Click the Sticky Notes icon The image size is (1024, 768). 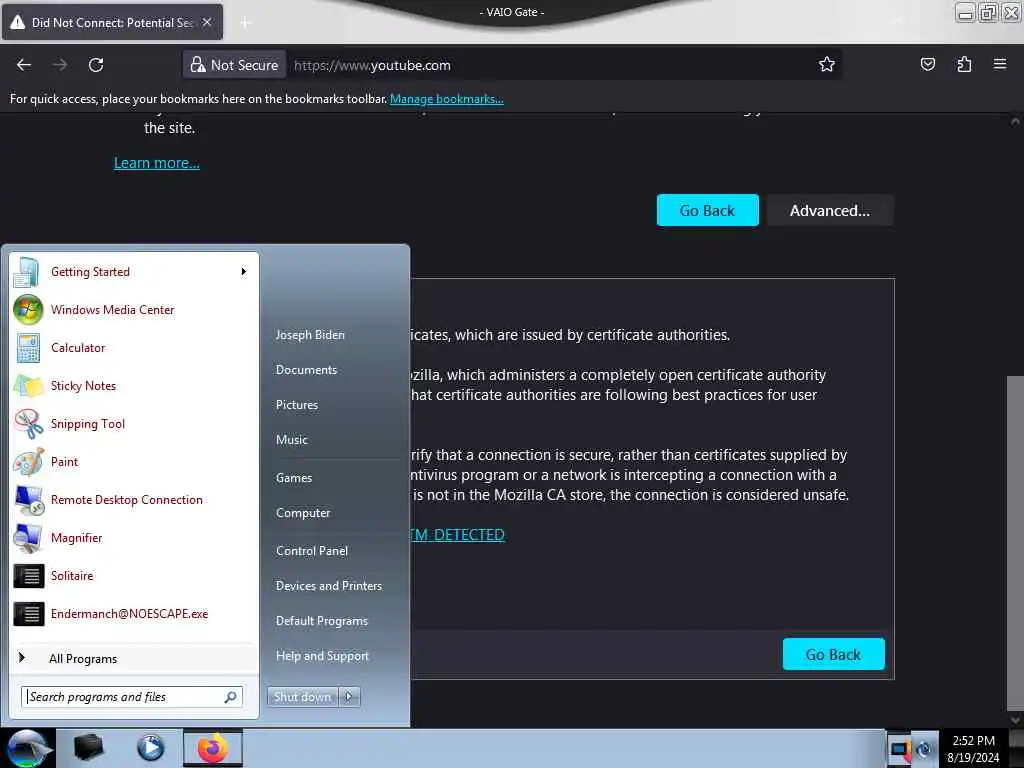[x=29, y=385]
